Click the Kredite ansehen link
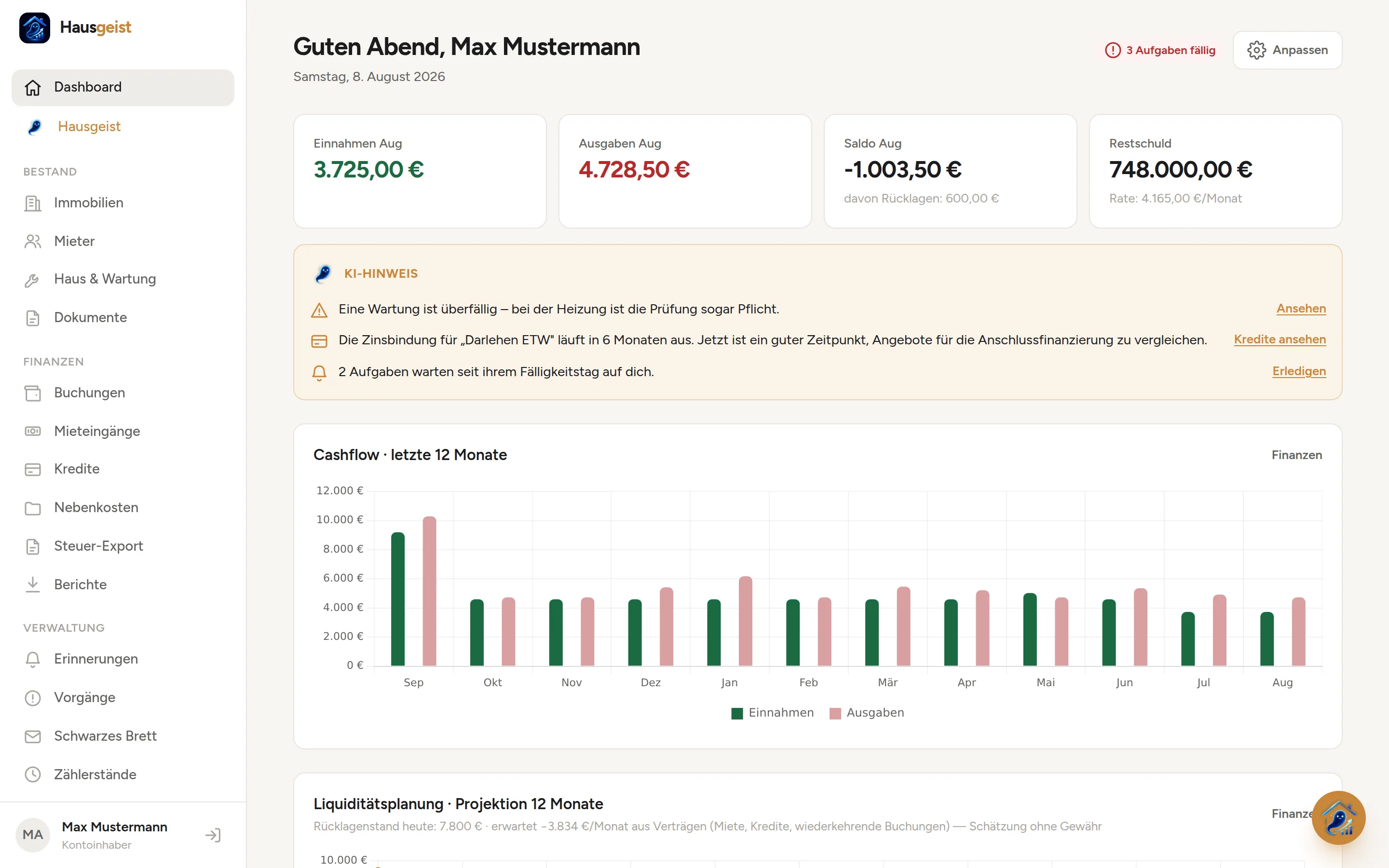The image size is (1389, 868). (1280, 340)
